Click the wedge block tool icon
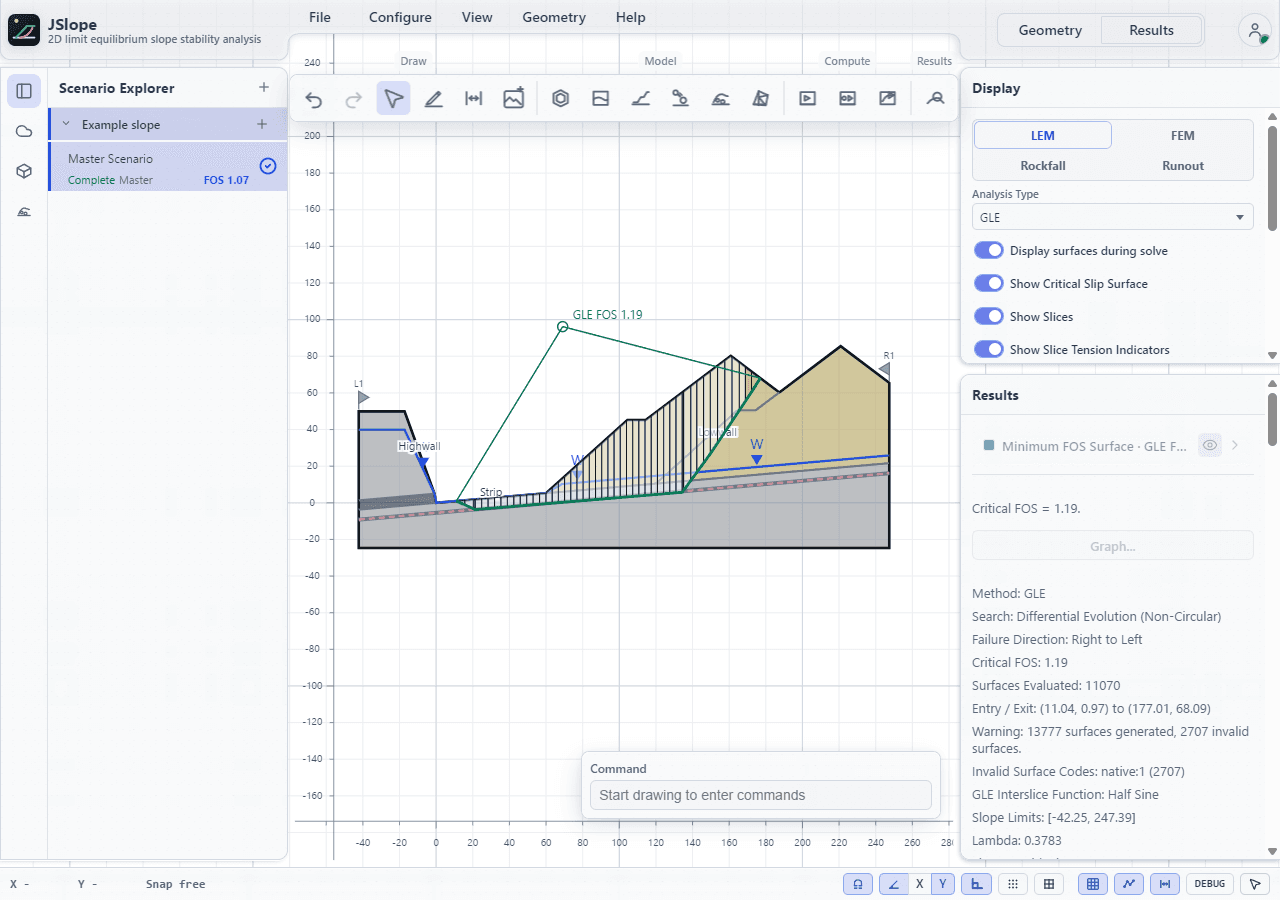1280x900 pixels. tap(761, 99)
